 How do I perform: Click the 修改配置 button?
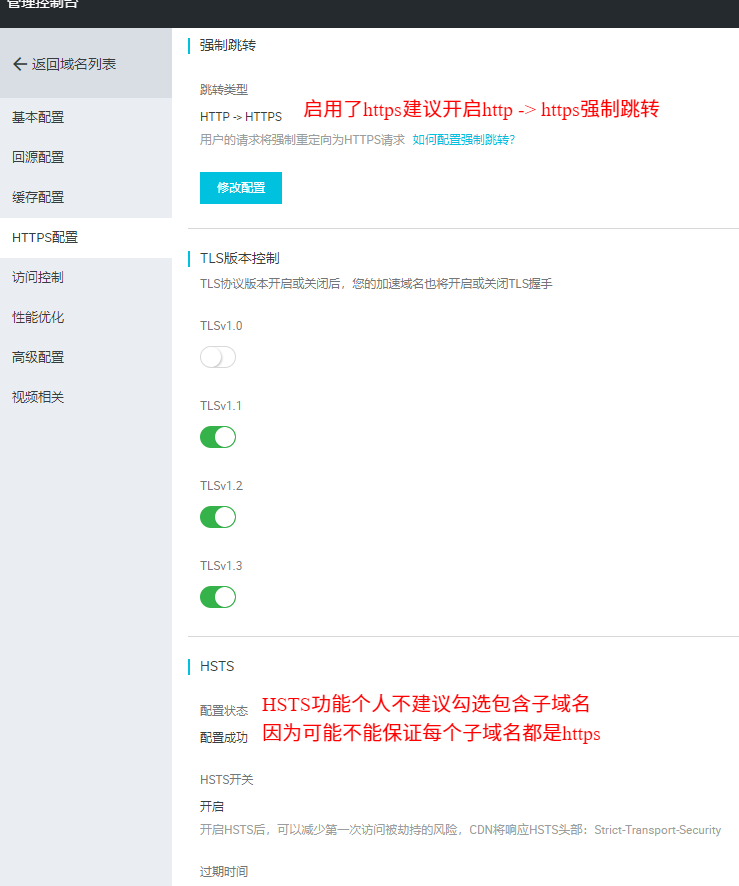click(x=241, y=188)
